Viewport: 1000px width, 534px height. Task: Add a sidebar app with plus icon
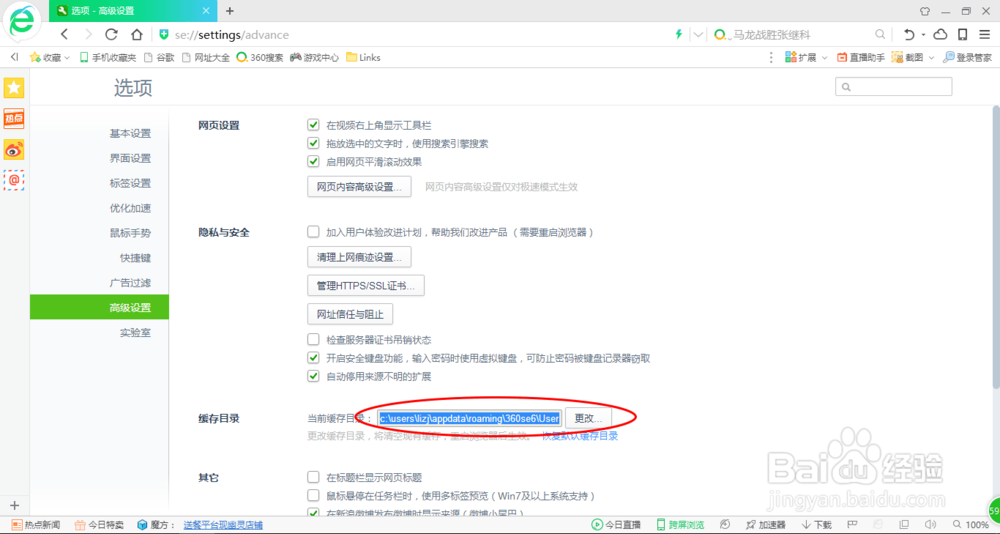(x=15, y=505)
